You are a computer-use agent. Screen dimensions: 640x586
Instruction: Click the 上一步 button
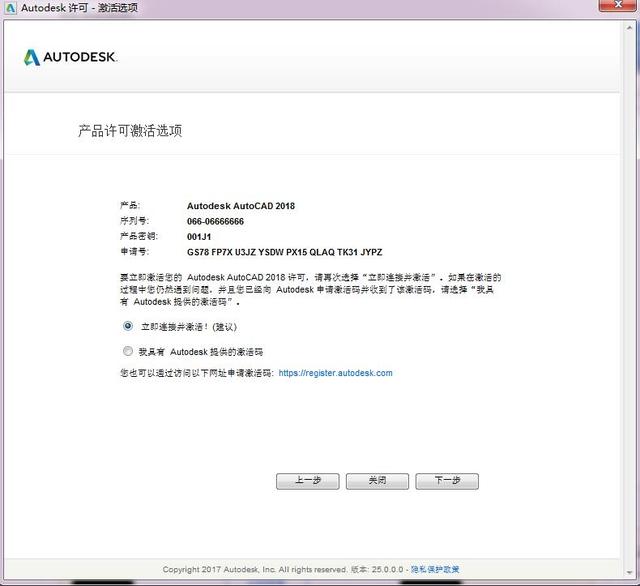coord(308,481)
